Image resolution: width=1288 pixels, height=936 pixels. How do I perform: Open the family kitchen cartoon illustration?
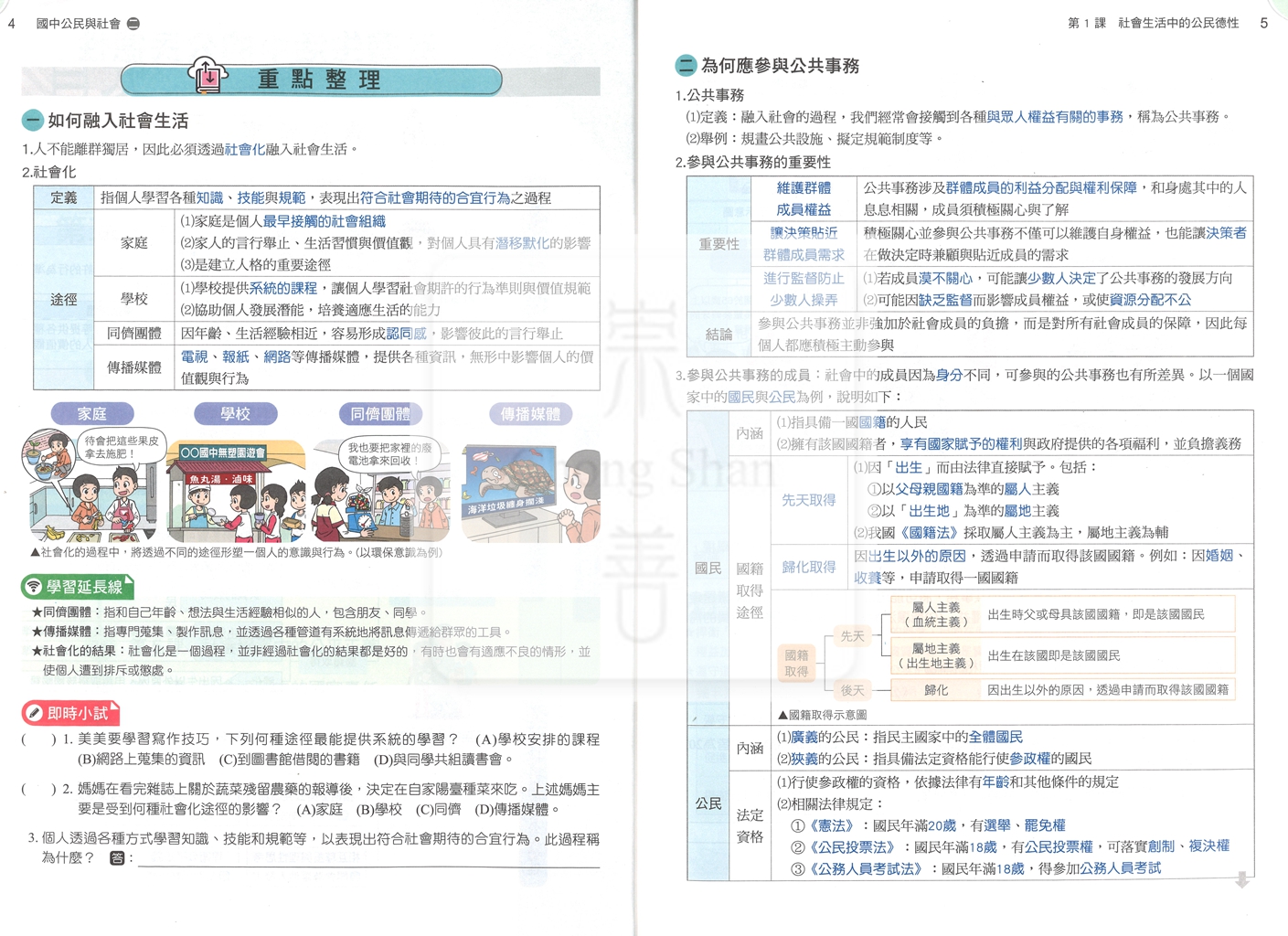coord(92,486)
